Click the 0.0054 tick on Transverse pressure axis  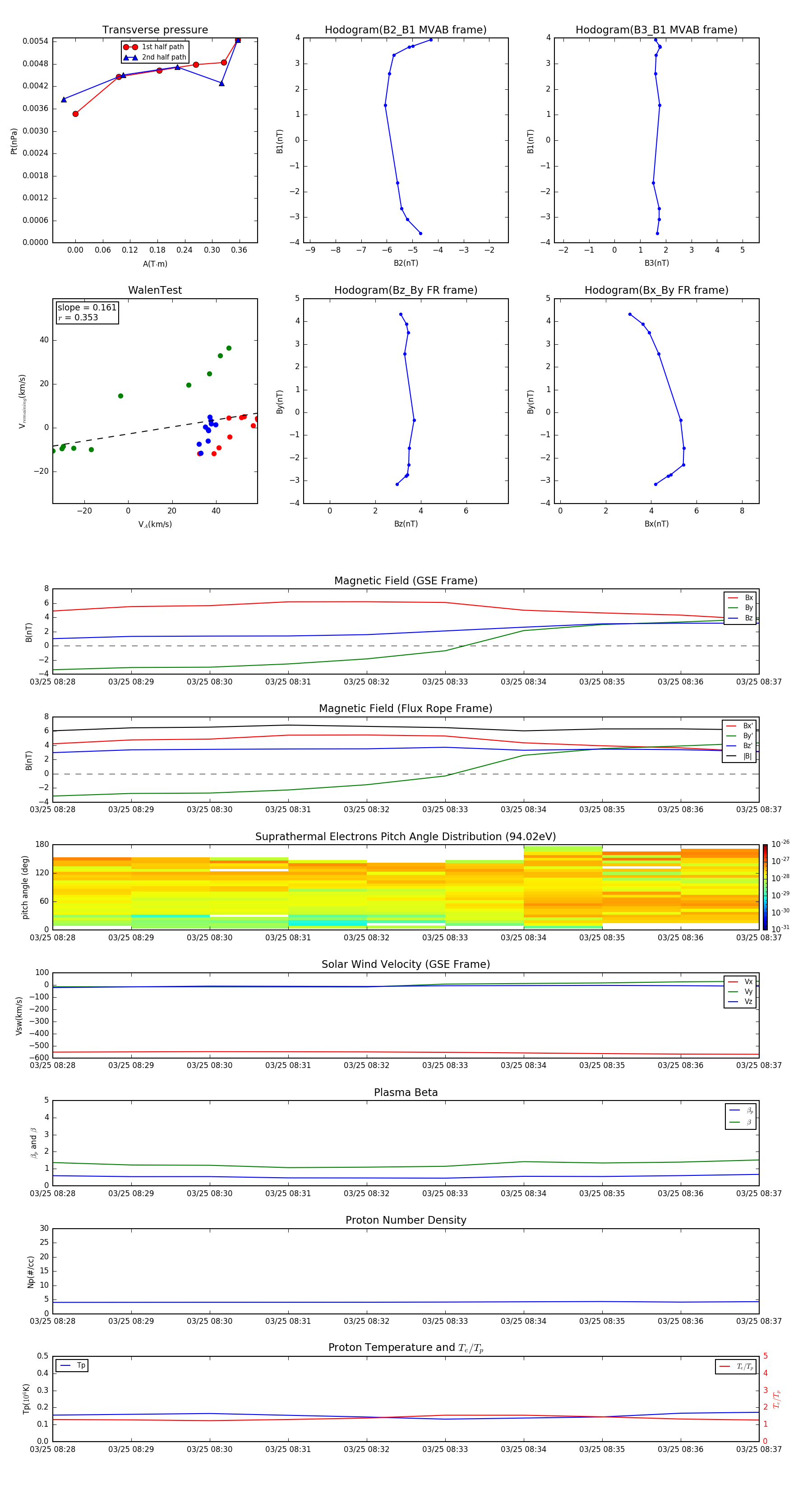pos(35,41)
